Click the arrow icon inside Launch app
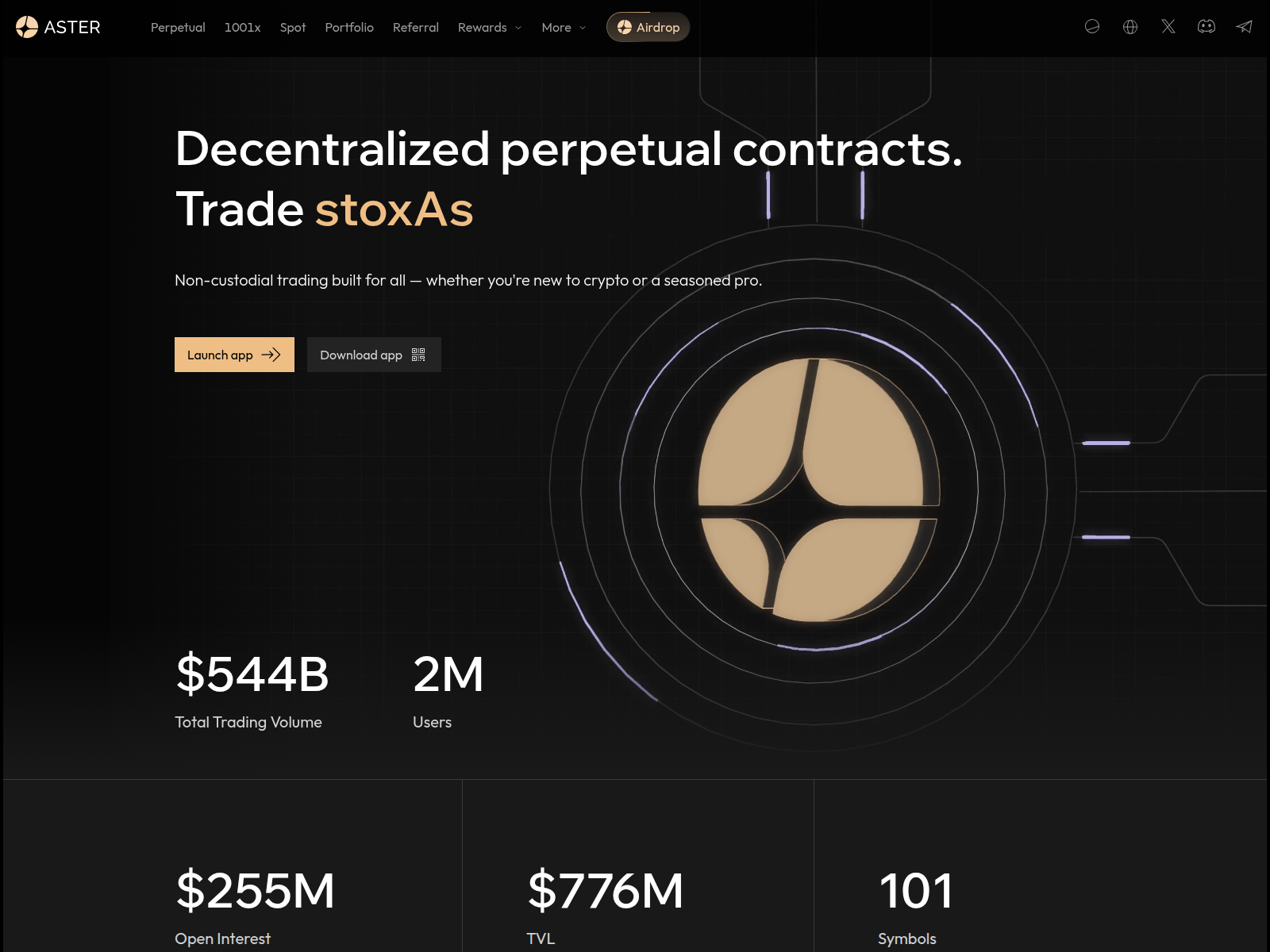The width and height of the screenshot is (1270, 952). click(x=271, y=355)
